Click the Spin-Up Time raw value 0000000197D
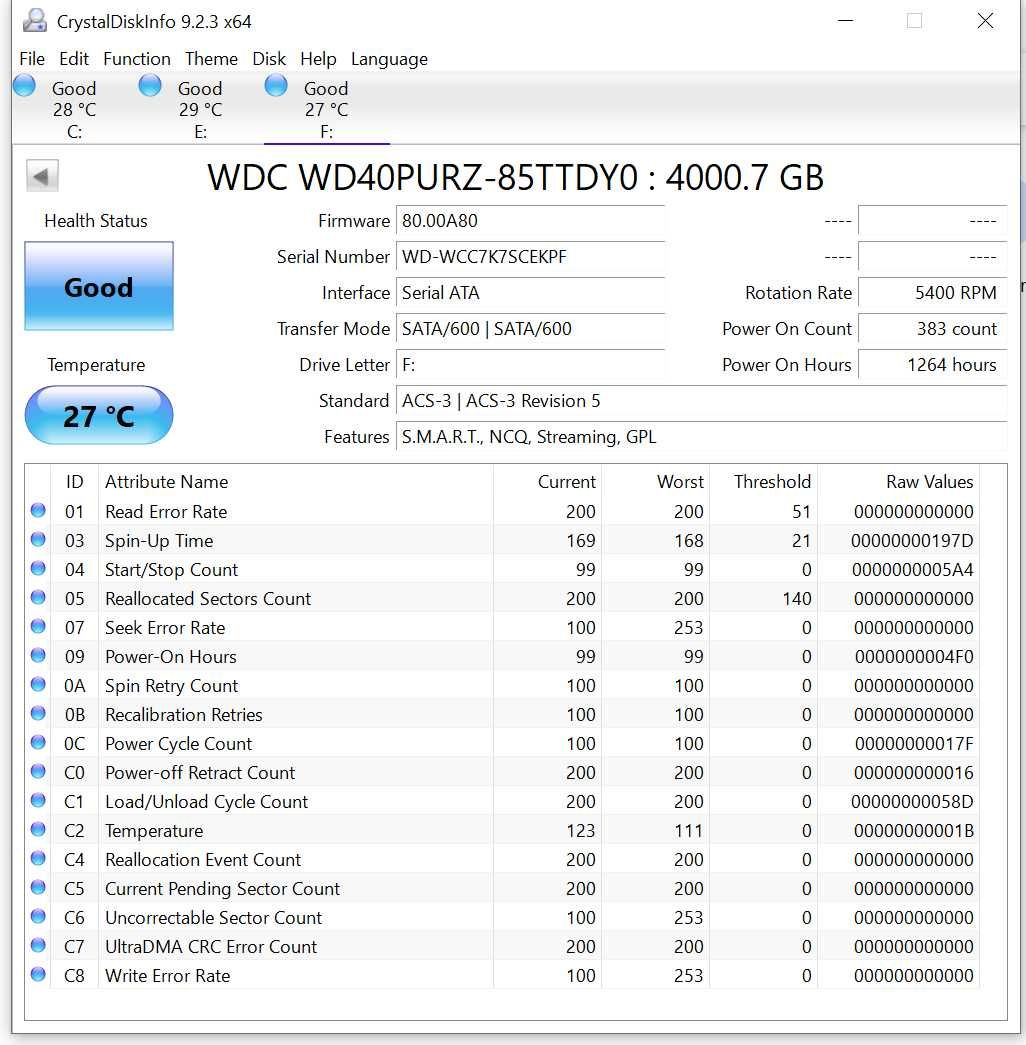1026x1045 pixels. click(x=911, y=540)
